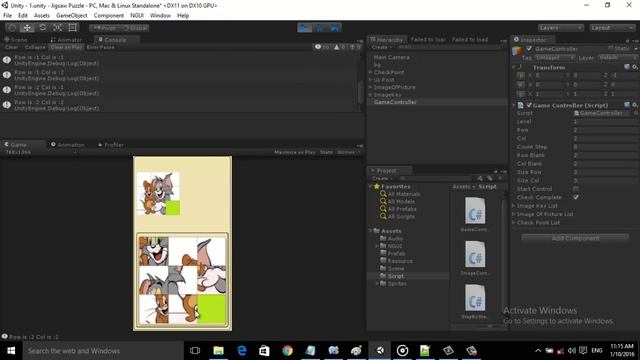Select the Scale tool in the toolbar

[58, 28]
